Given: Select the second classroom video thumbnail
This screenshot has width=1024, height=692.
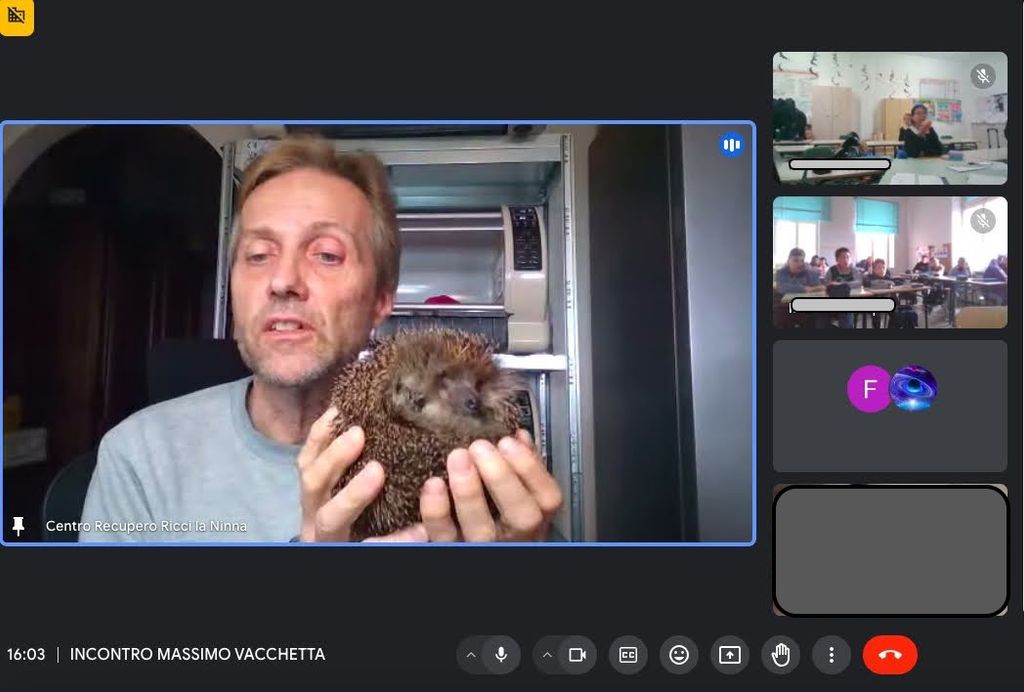Looking at the screenshot, I should 889,262.
